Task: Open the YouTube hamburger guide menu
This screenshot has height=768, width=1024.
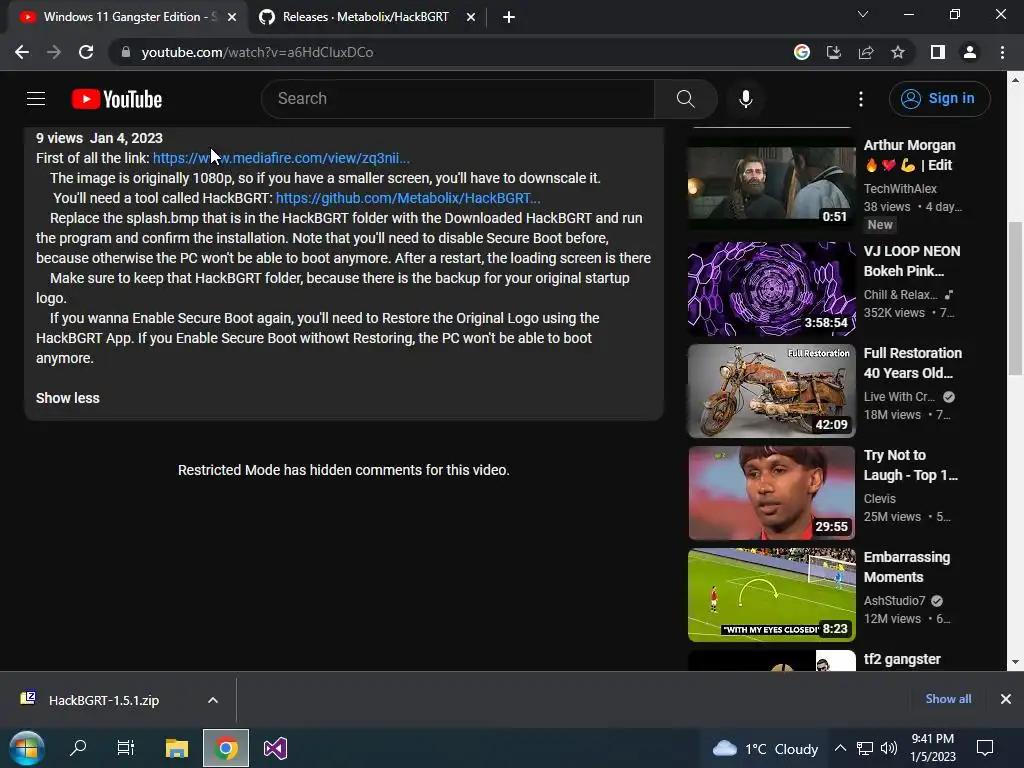Action: [36, 99]
